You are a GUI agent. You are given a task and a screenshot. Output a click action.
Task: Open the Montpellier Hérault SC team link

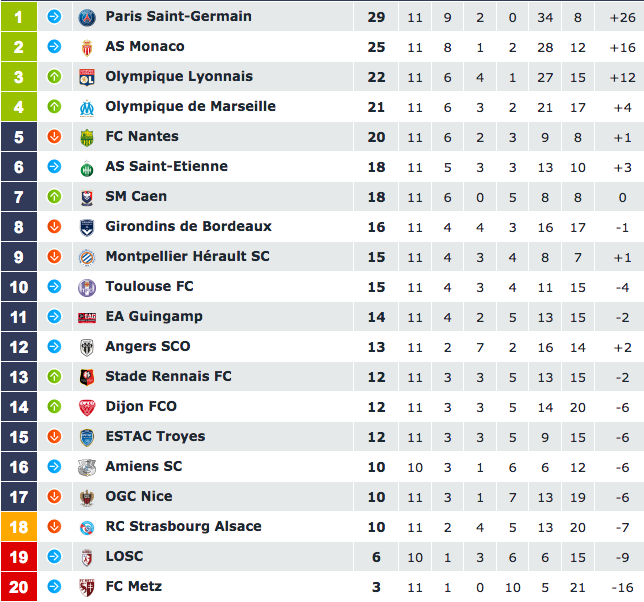[187, 257]
